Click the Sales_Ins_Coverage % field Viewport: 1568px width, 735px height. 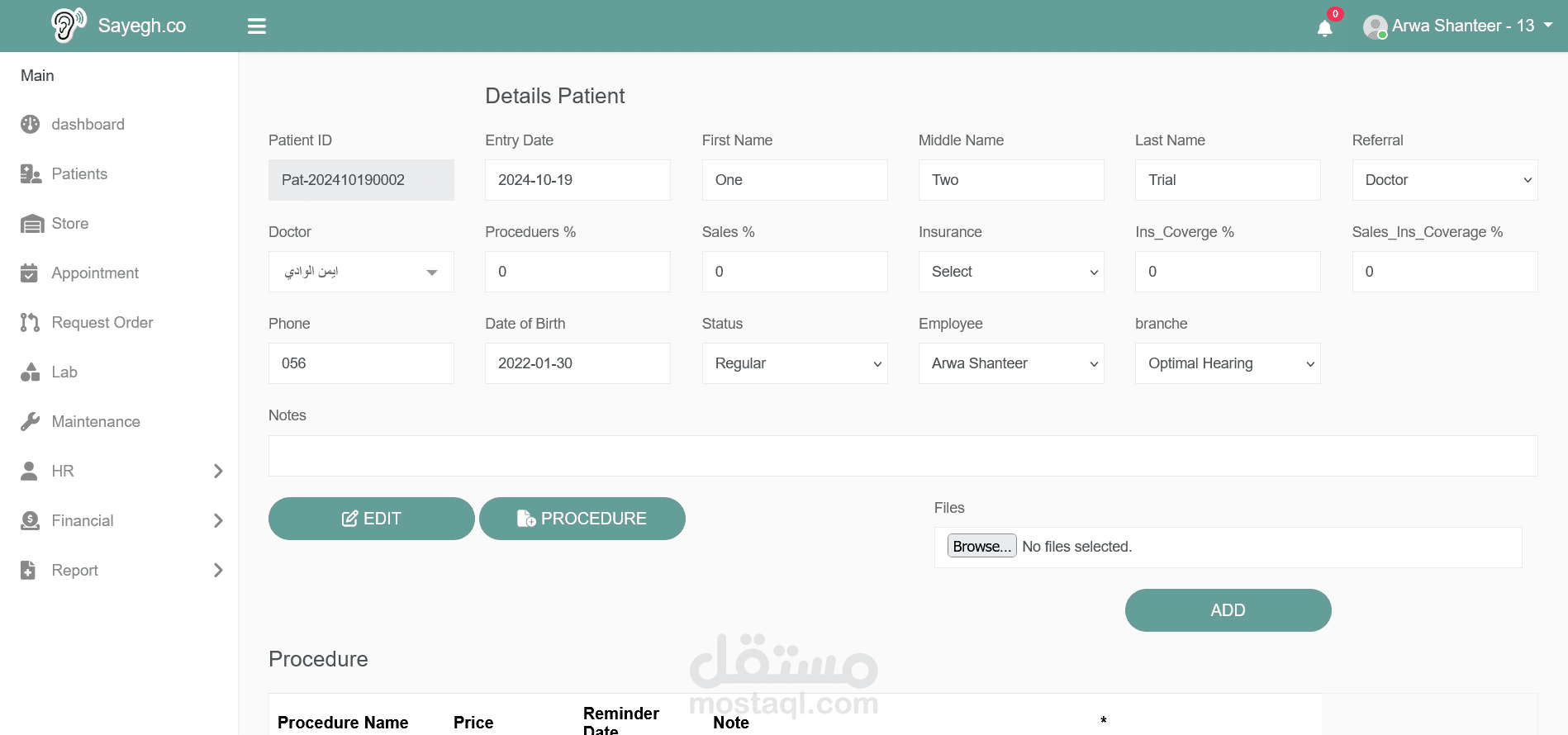(1444, 272)
